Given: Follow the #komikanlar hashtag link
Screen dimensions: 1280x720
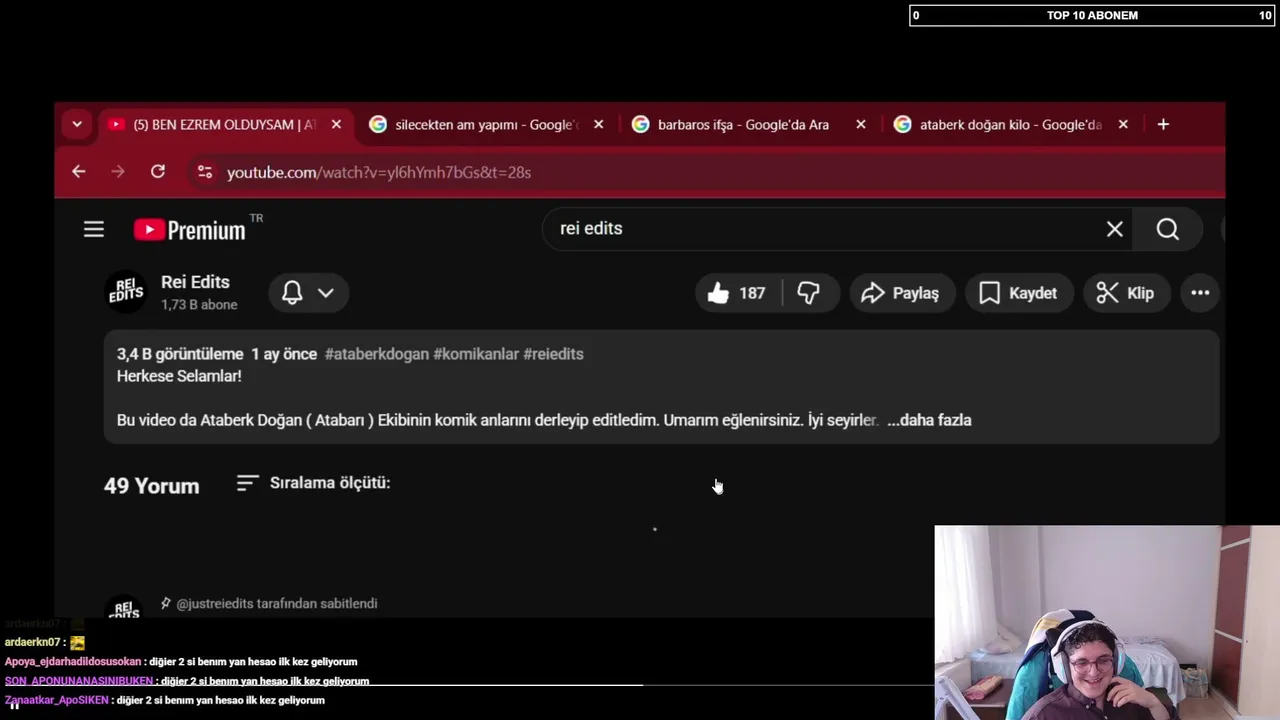Looking at the screenshot, I should 476,354.
